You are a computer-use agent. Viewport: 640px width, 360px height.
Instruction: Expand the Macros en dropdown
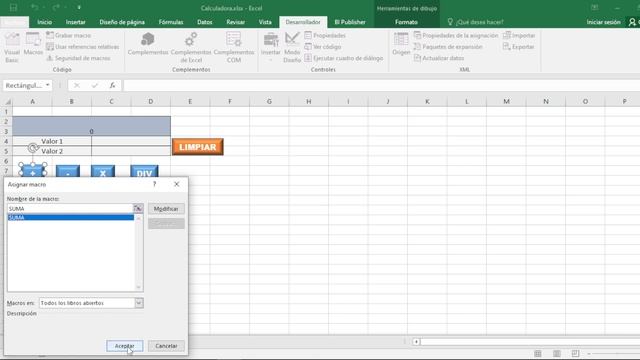coord(139,303)
